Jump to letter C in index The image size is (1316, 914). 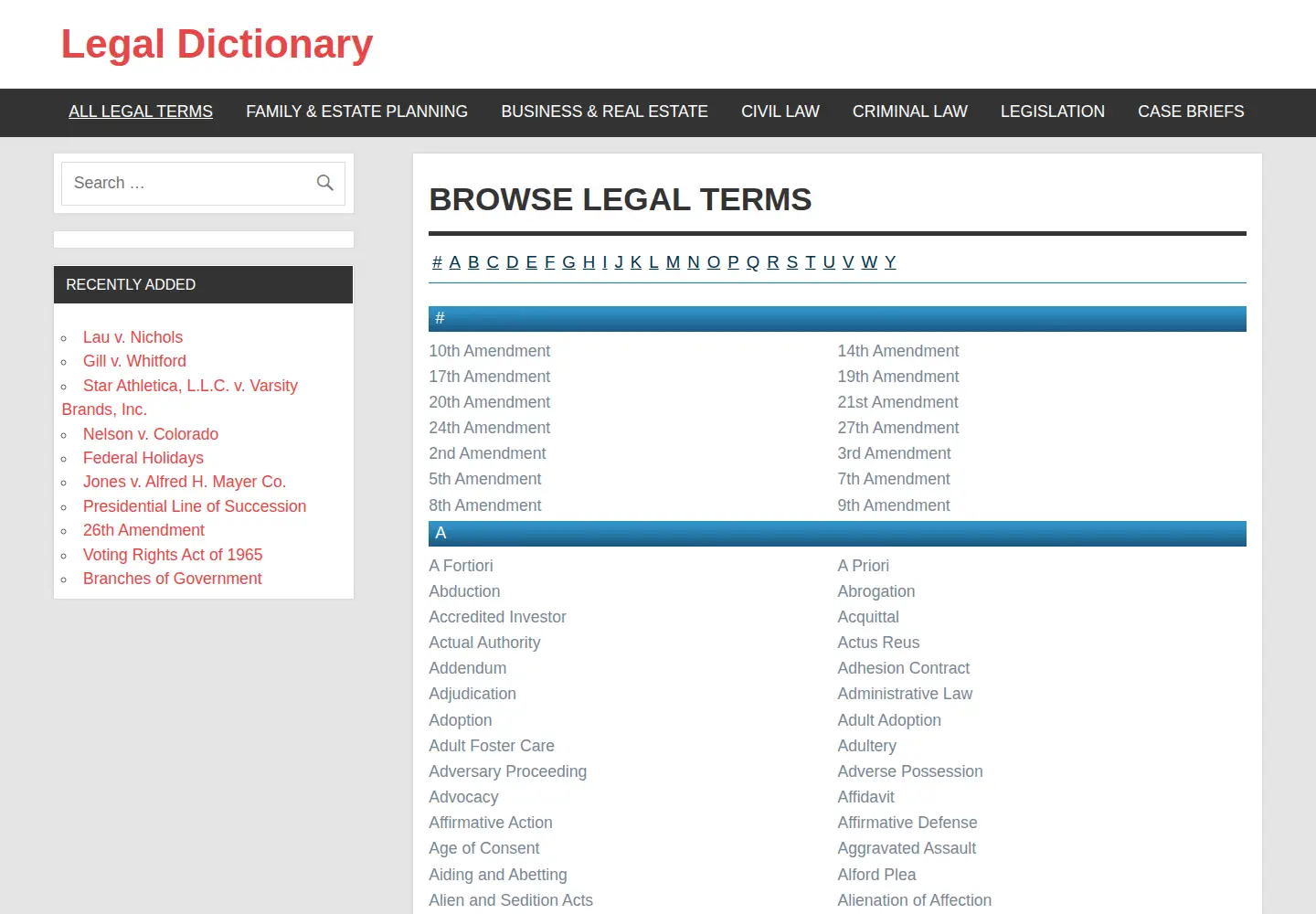tap(493, 262)
